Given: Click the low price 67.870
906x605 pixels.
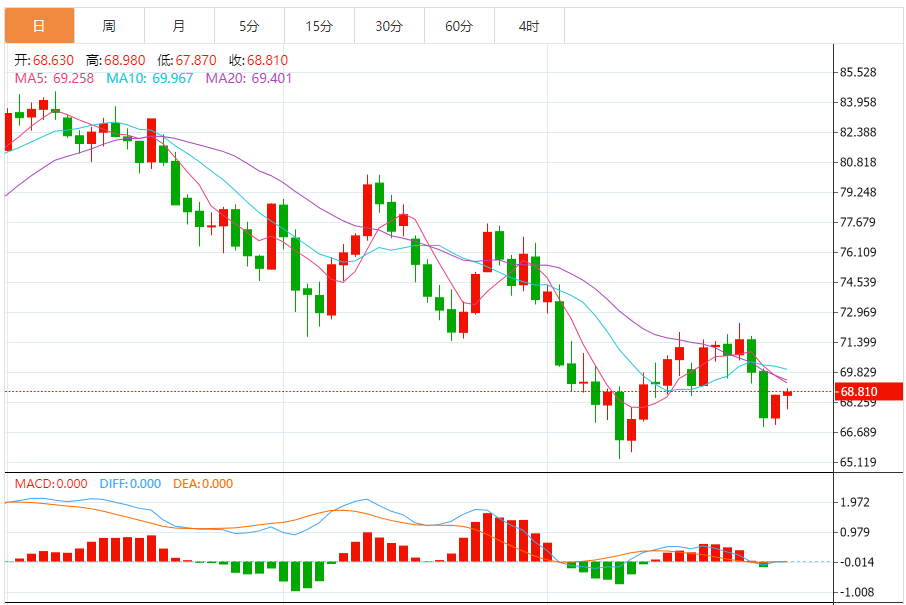Looking at the screenshot, I should pos(196,60).
